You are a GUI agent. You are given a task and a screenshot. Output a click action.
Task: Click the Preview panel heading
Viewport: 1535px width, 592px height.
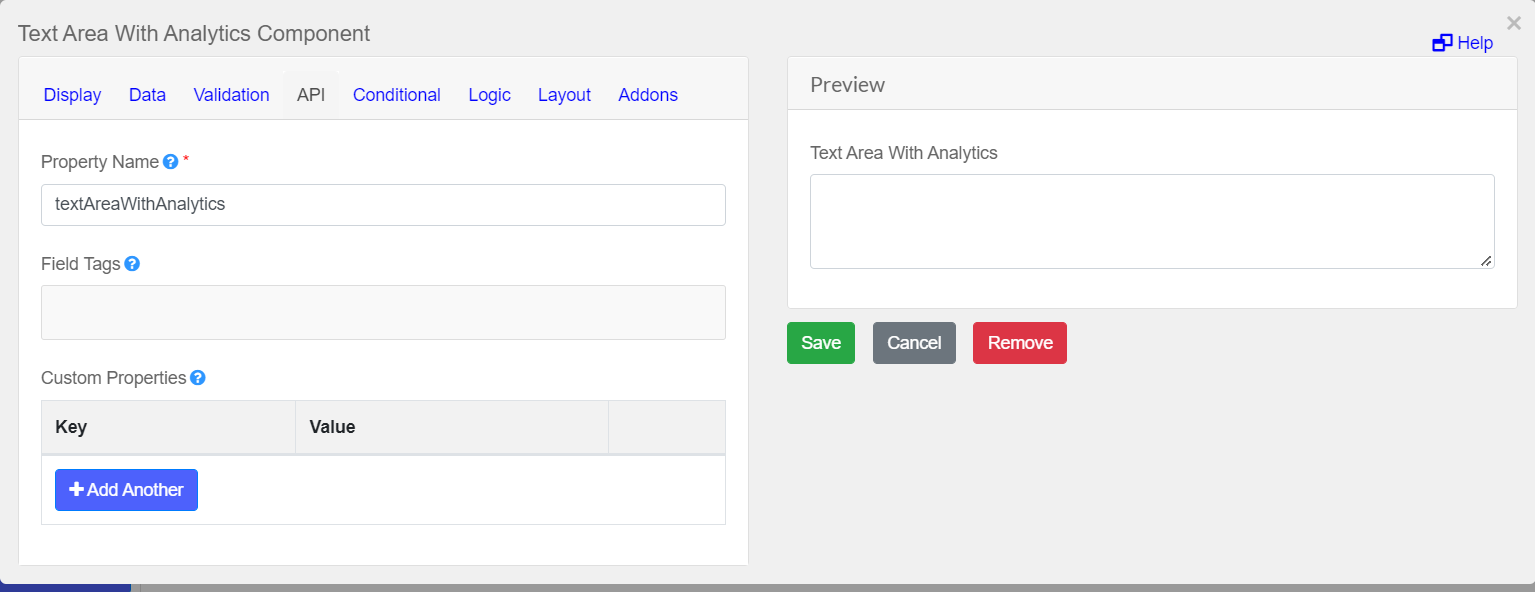pos(847,85)
